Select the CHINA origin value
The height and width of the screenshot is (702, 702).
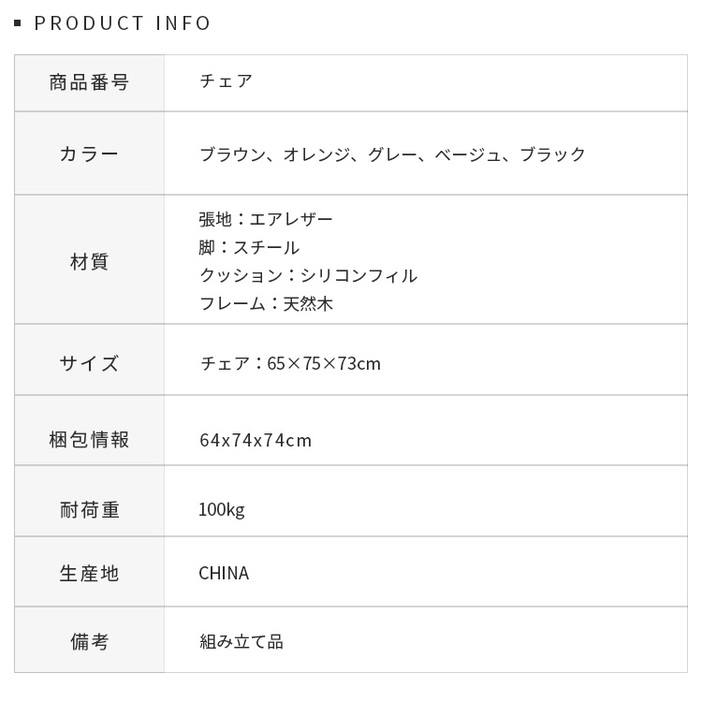[x=223, y=573]
